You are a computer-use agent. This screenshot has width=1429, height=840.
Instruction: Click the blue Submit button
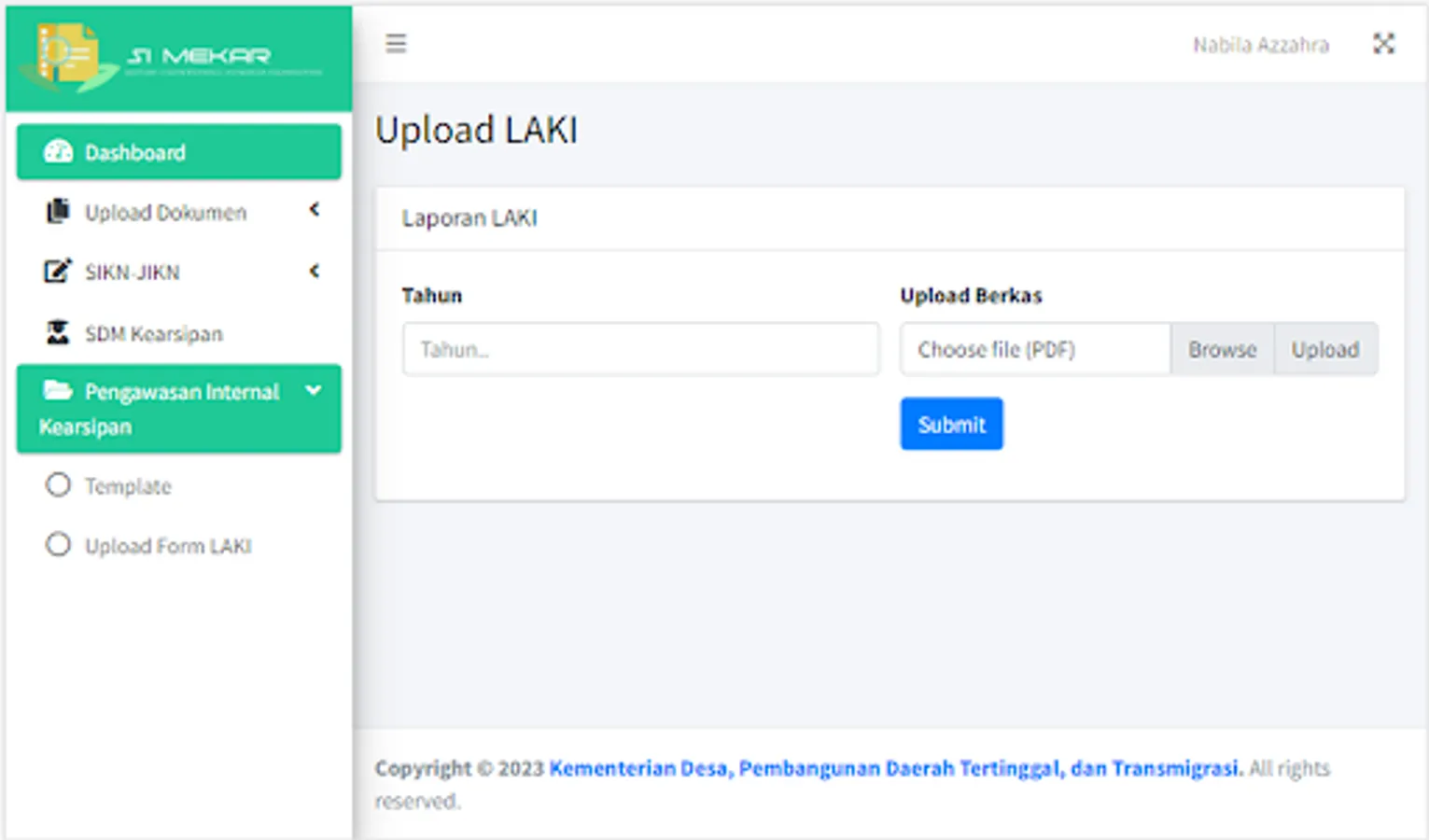coord(951,424)
